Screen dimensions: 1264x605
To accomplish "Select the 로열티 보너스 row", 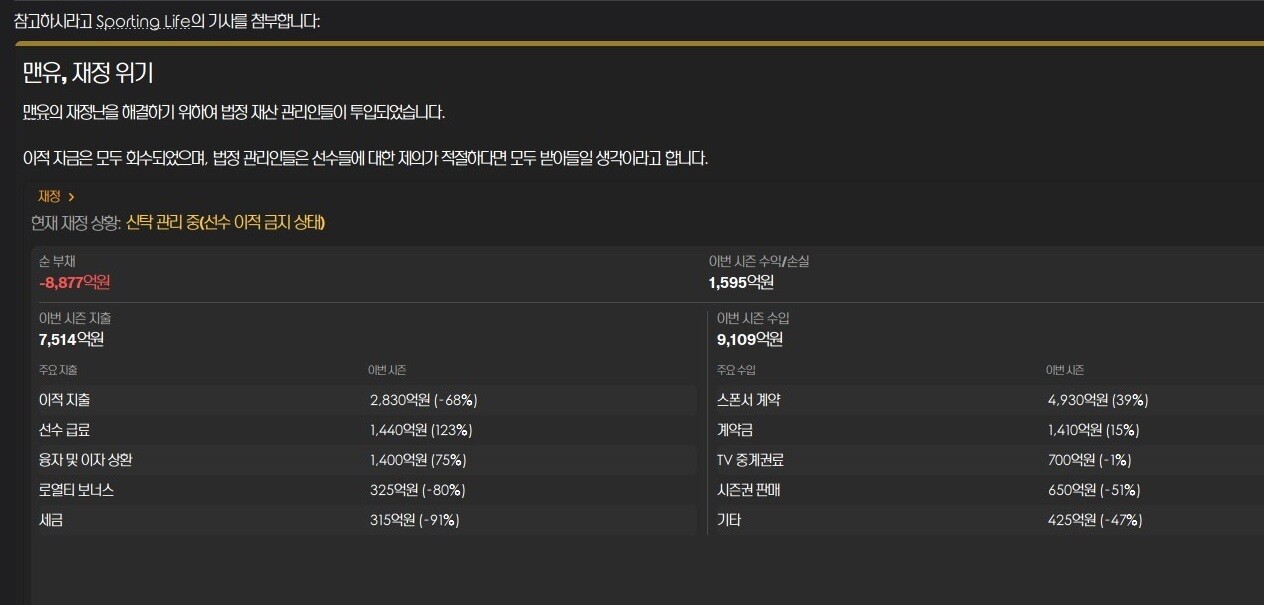I will click(365, 490).
